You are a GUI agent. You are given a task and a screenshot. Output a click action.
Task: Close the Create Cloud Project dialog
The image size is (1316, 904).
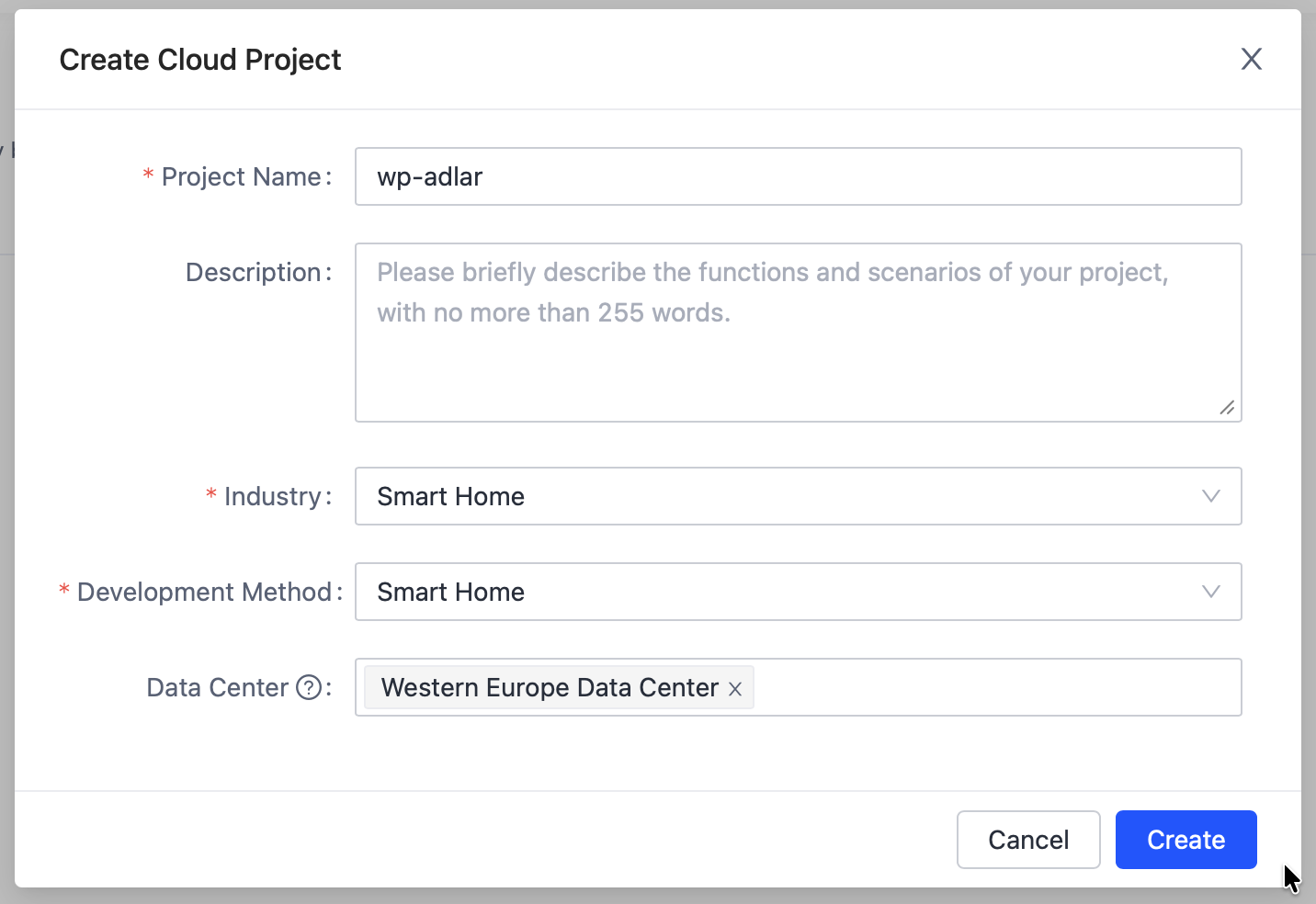[x=1251, y=60]
